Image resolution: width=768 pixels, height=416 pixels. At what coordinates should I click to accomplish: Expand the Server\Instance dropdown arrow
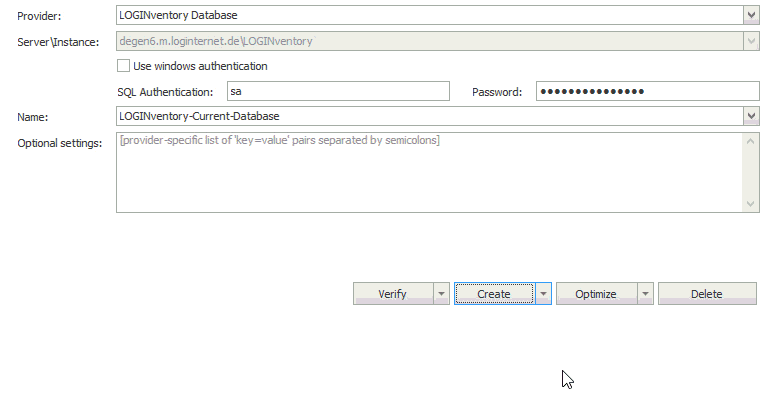tap(751, 41)
